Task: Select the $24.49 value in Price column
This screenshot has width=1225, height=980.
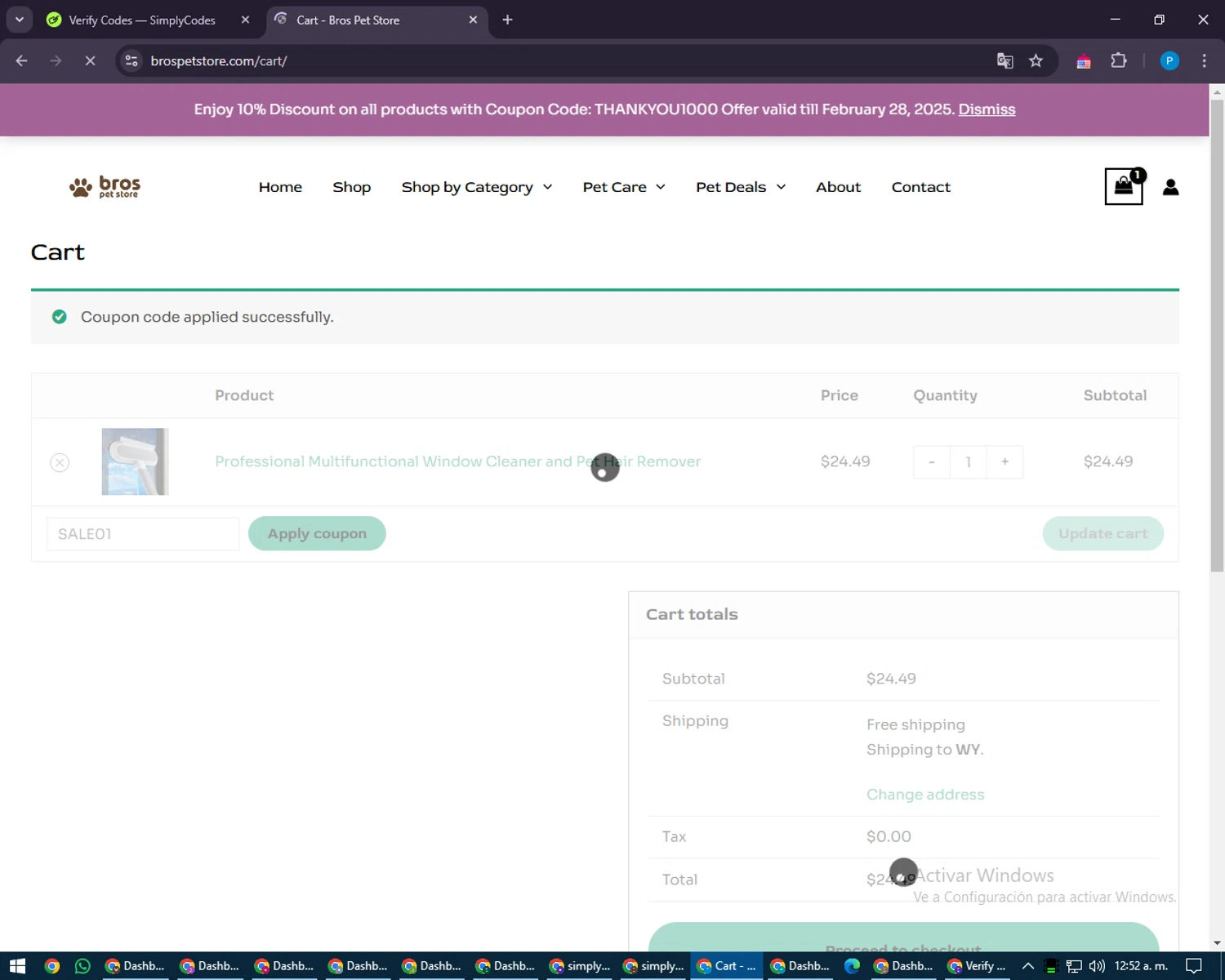Action: tap(845, 461)
